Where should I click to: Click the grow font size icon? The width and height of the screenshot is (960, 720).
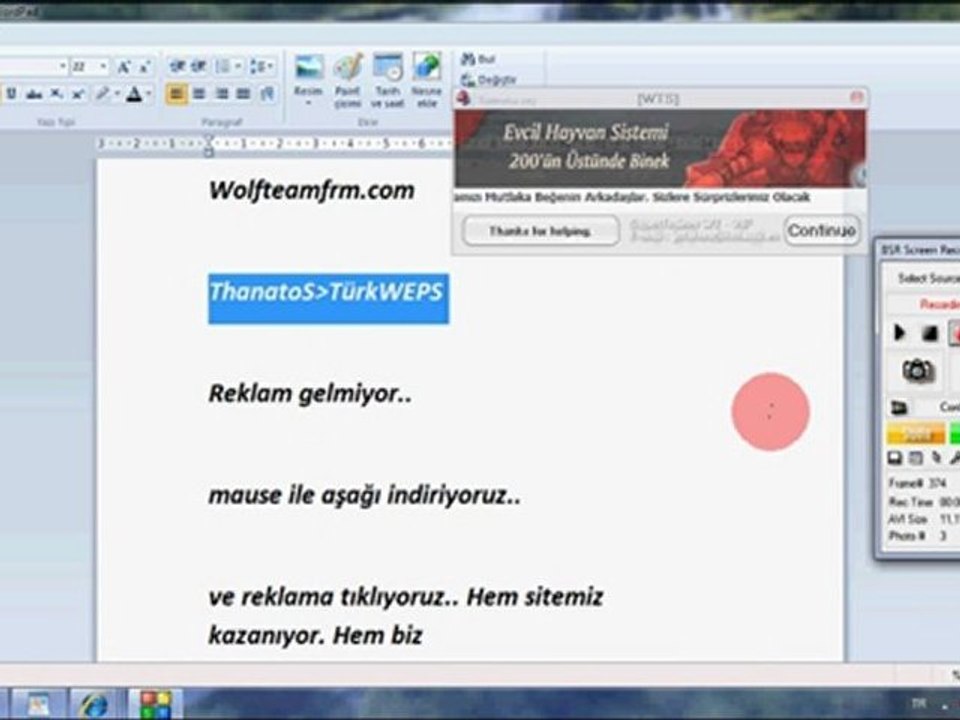[x=123, y=66]
